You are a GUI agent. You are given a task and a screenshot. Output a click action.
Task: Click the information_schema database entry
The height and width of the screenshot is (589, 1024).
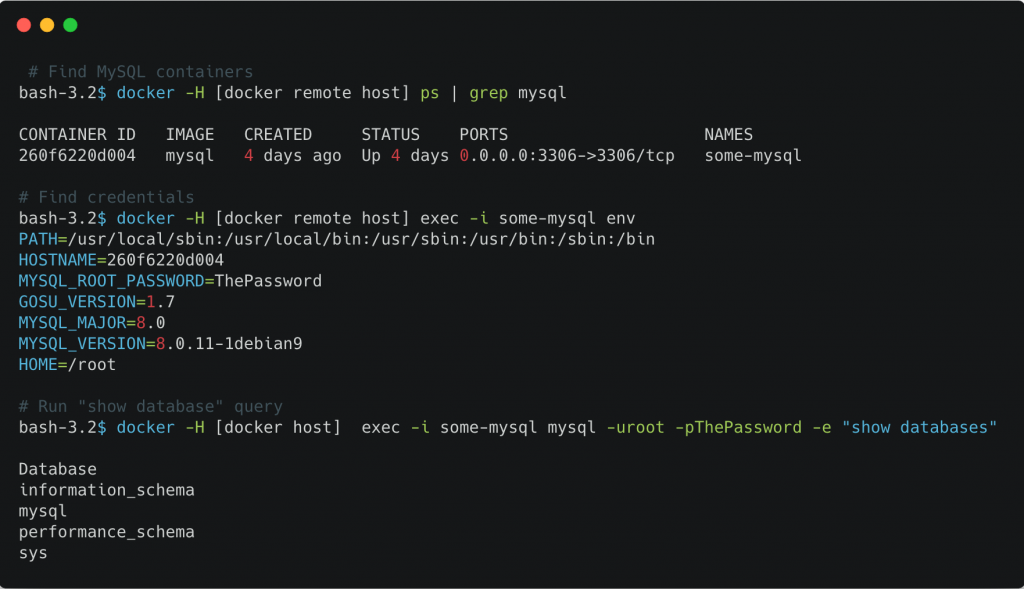point(107,490)
